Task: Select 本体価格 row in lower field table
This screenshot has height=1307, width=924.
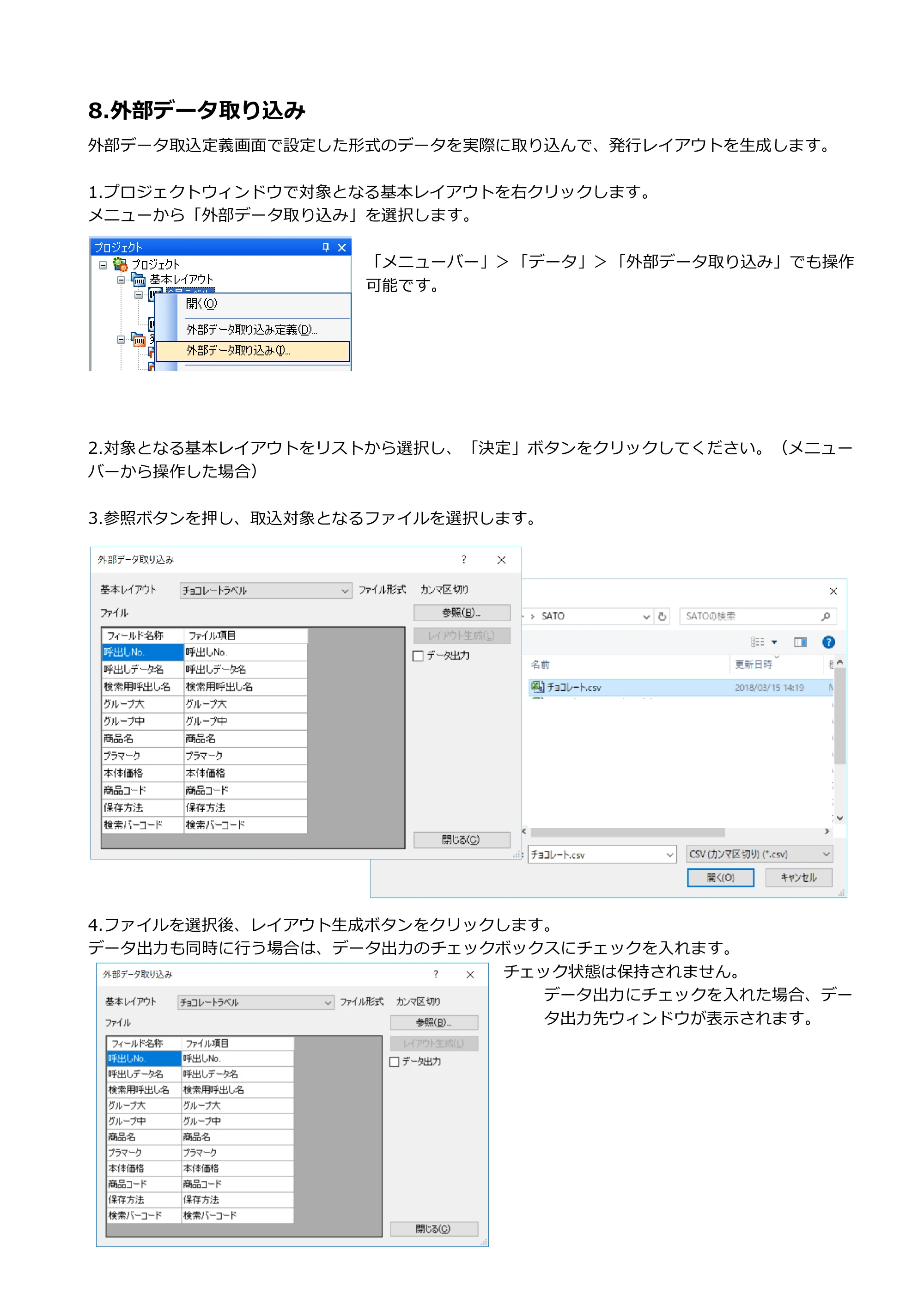Action: click(x=200, y=1168)
